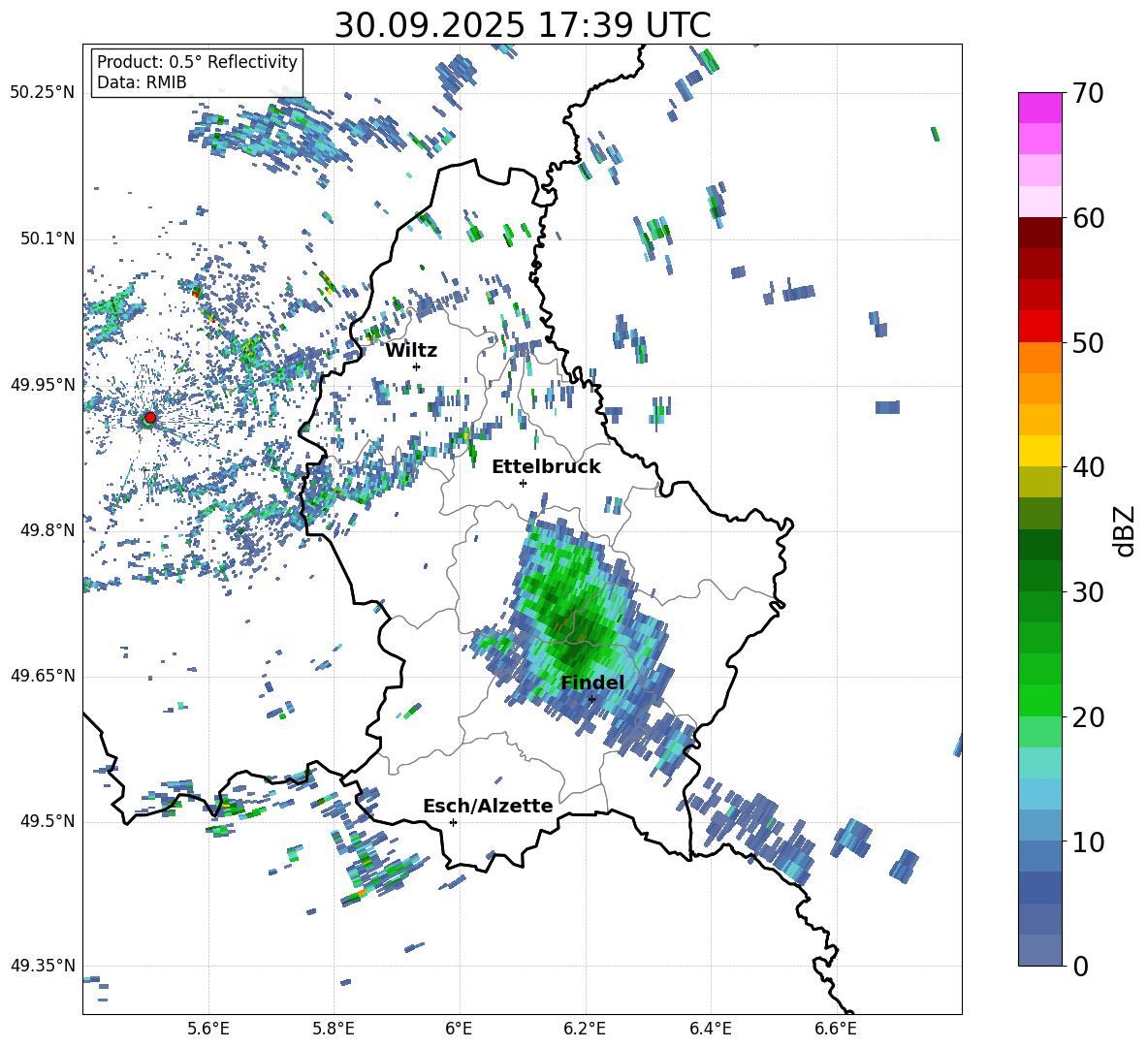Click the 60 dBZ colorbar tick label

(x=1087, y=218)
